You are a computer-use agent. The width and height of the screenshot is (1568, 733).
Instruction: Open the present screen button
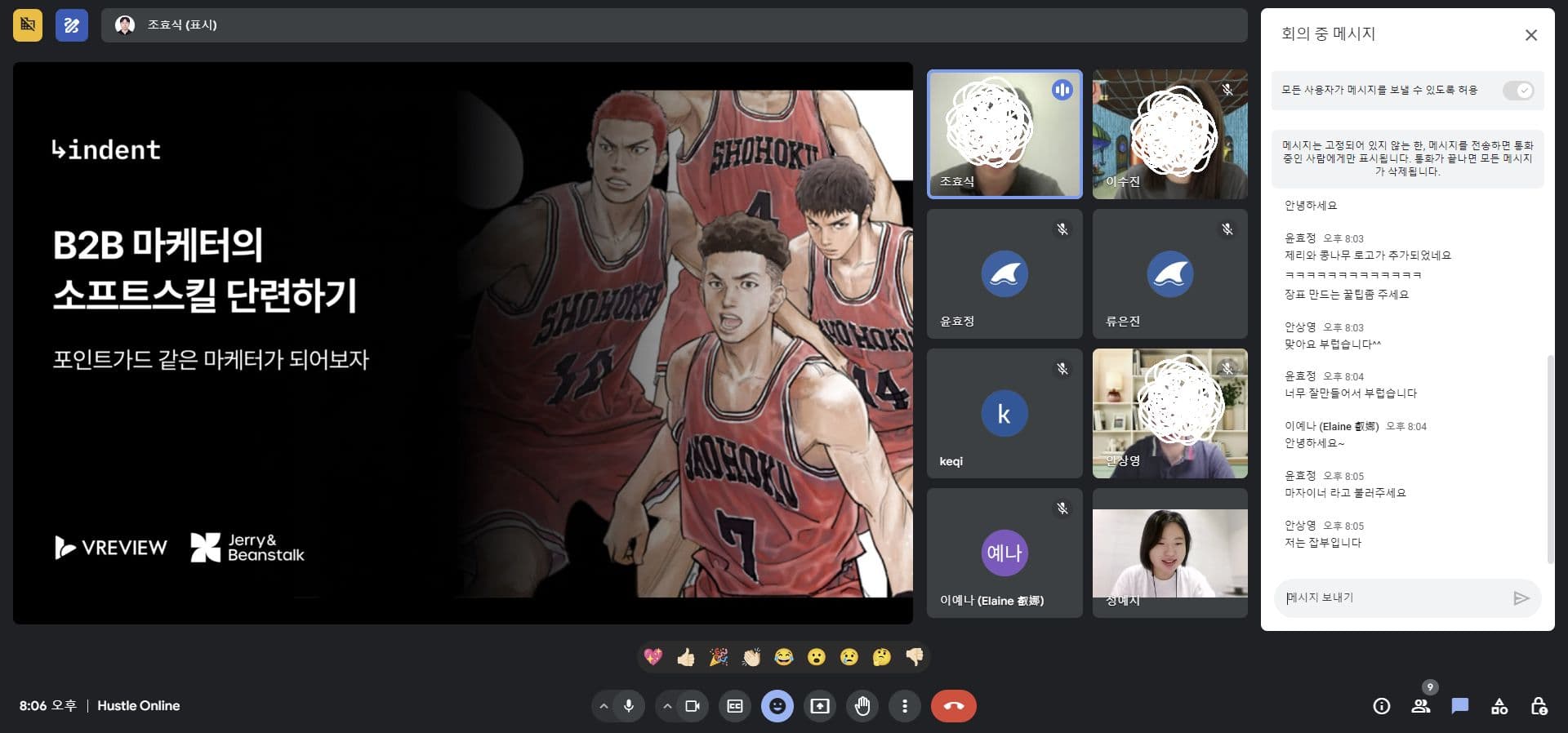820,706
